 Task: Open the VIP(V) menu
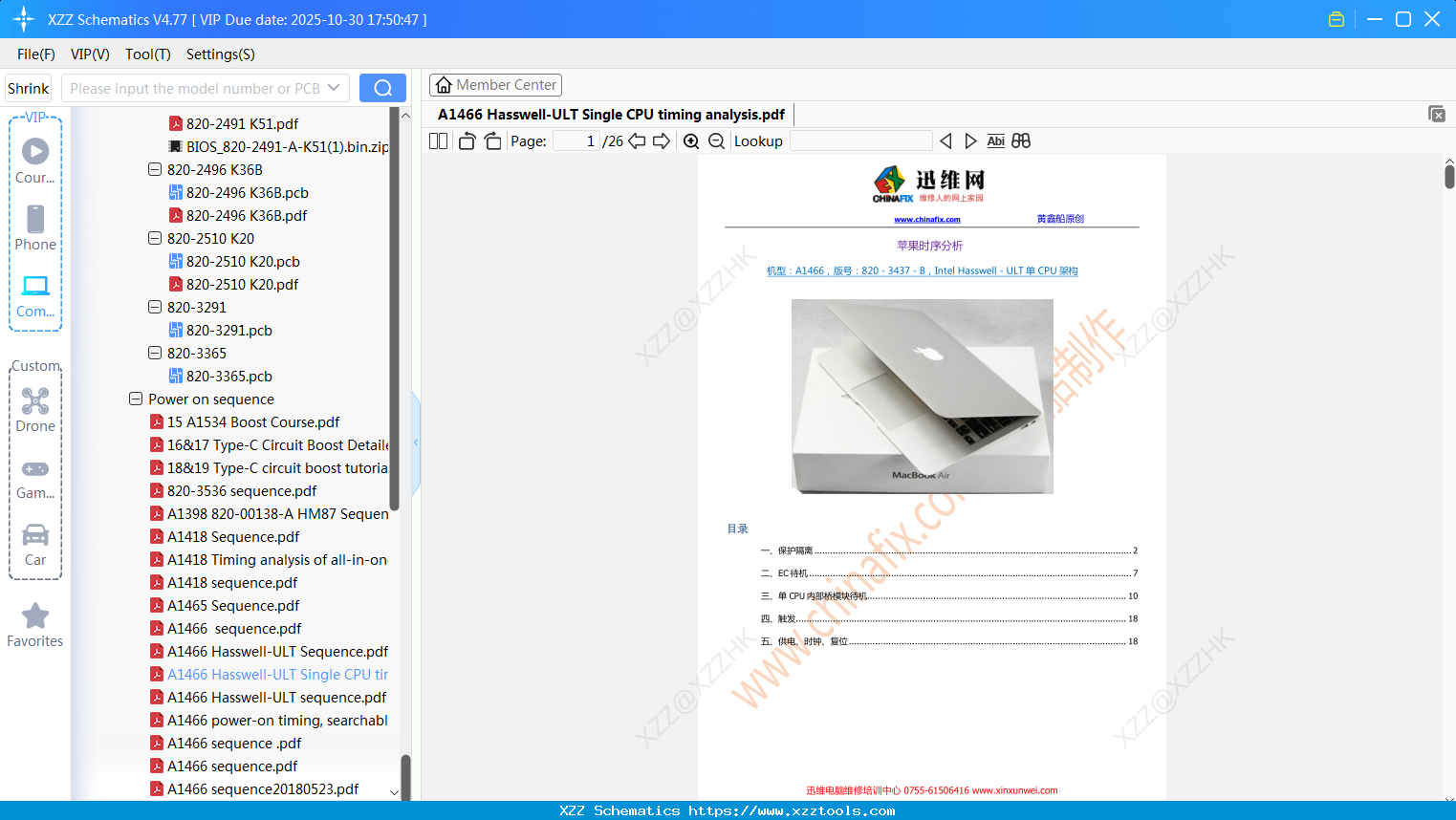point(90,54)
